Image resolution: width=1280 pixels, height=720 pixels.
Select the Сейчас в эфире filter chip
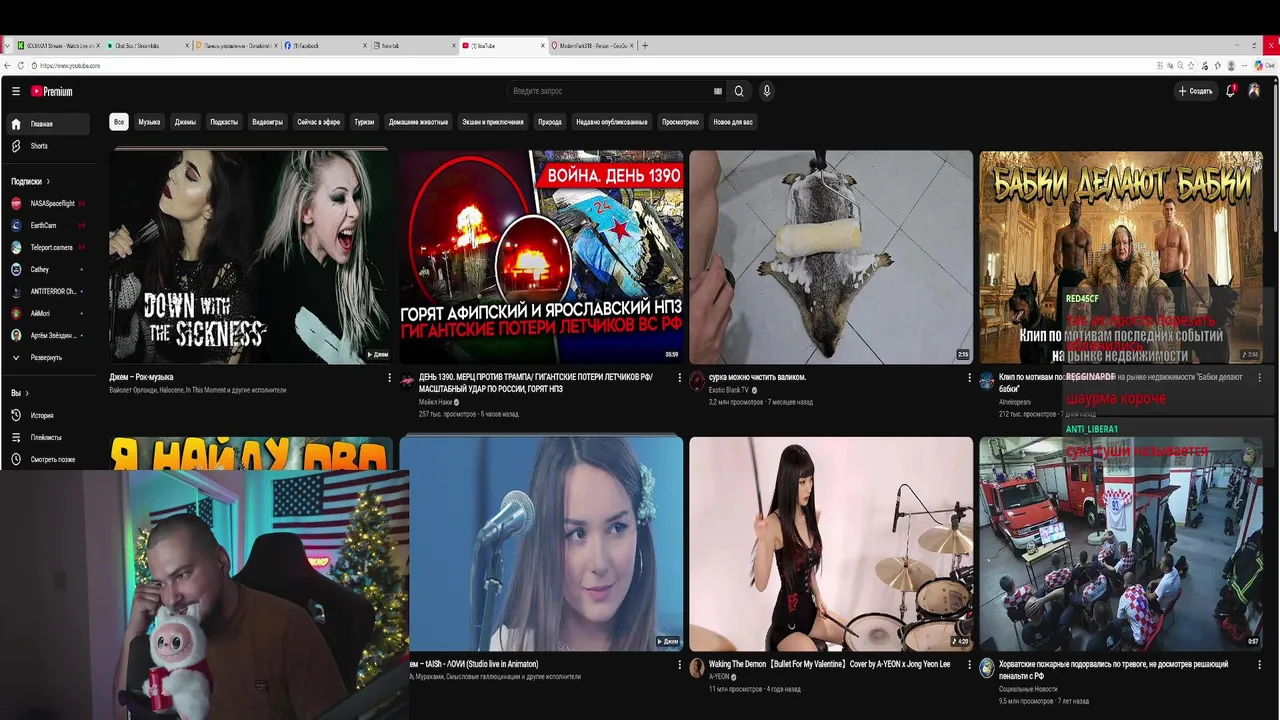pyautogui.click(x=319, y=122)
